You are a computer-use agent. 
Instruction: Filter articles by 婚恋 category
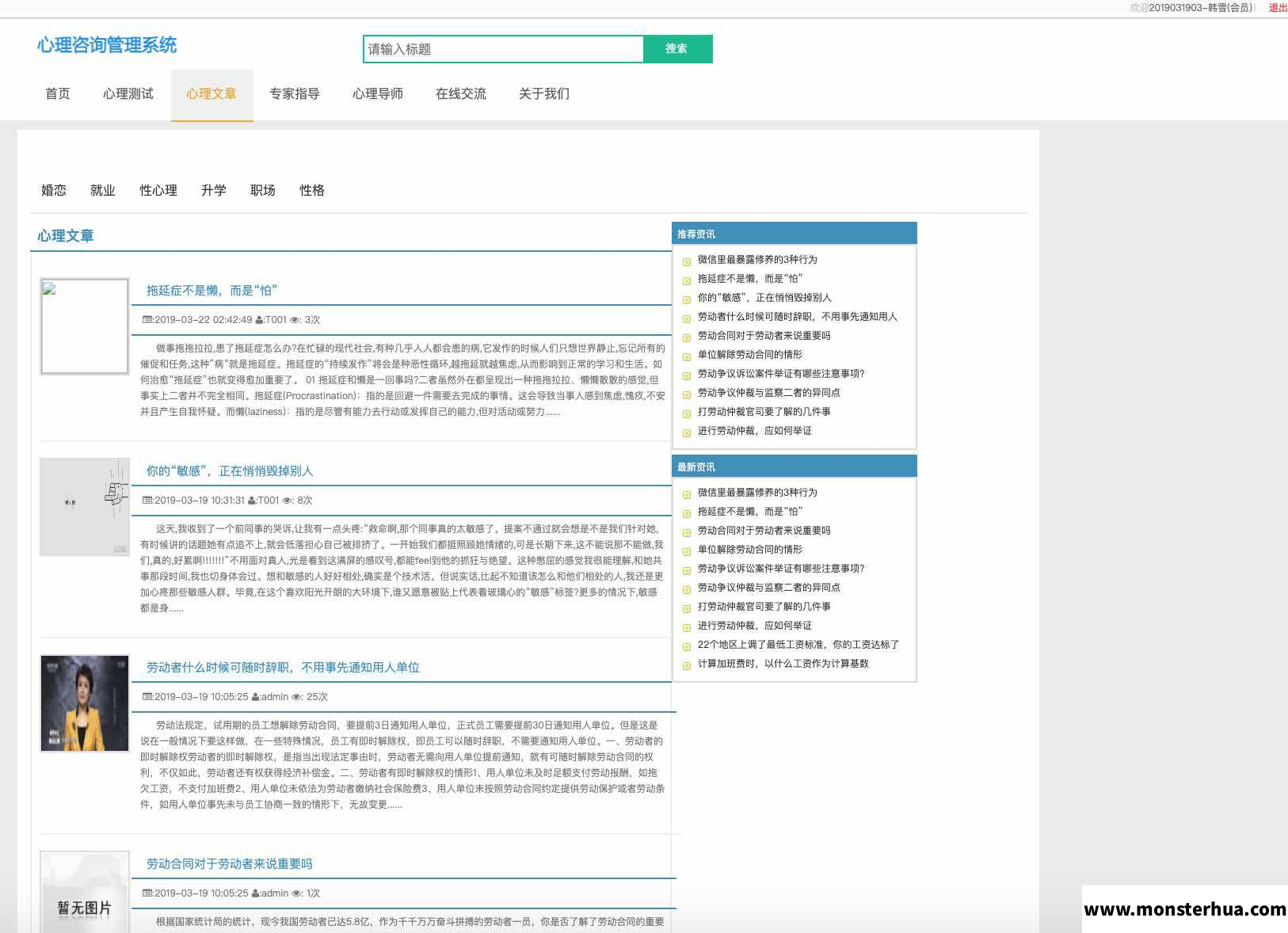click(54, 190)
